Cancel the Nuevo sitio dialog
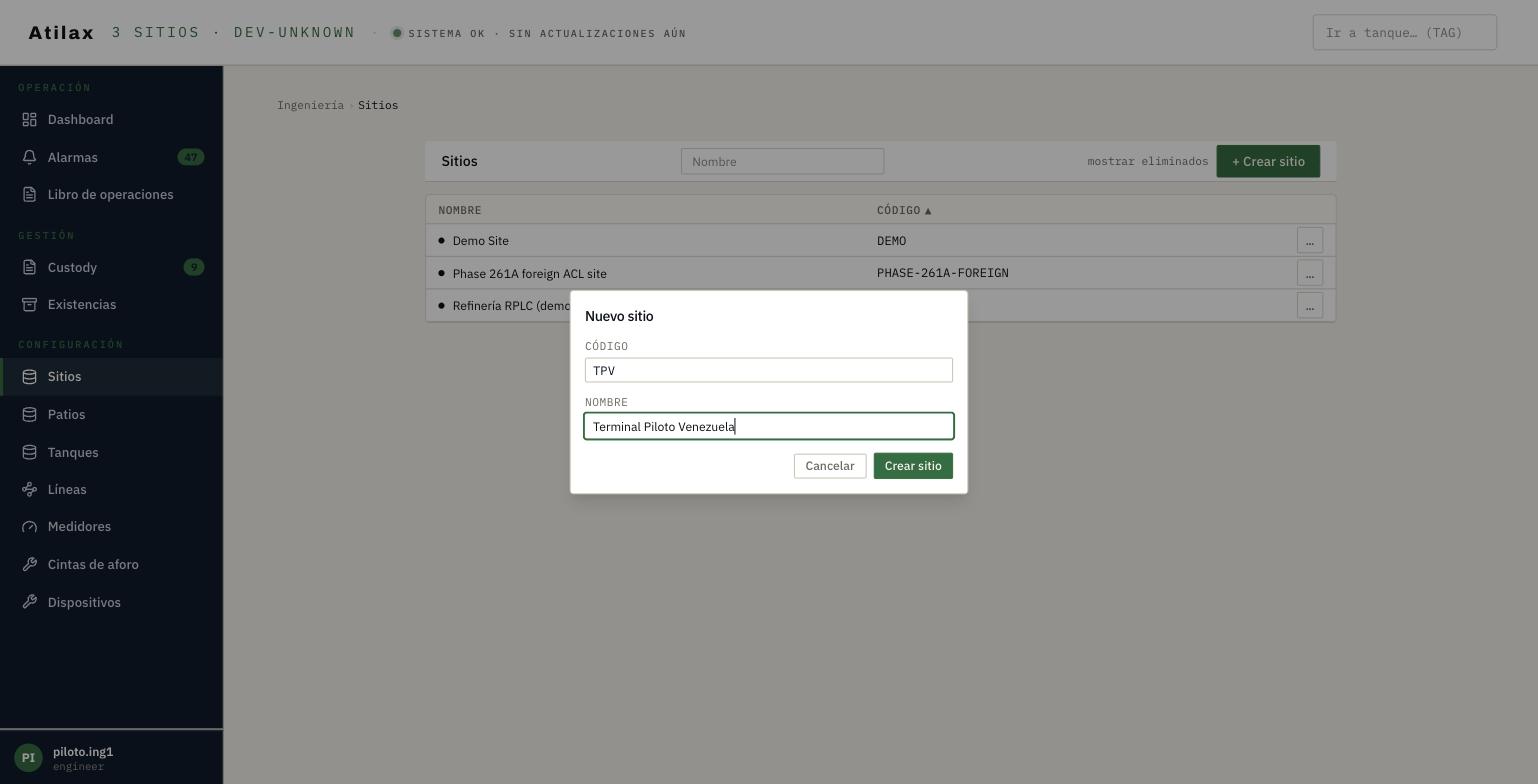 (x=830, y=466)
